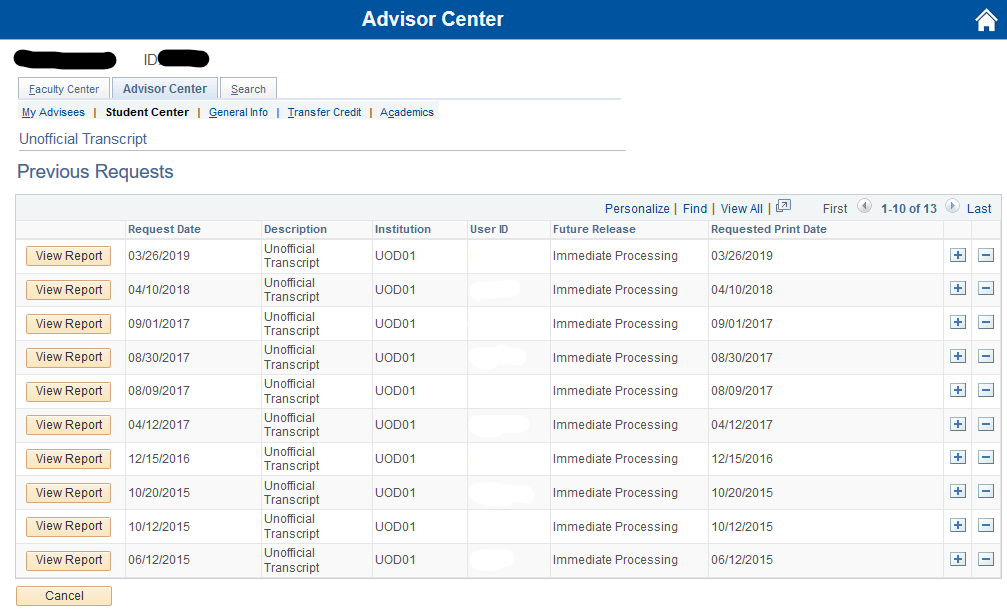The image size is (1007, 611).
Task: Go to Transfer Credit section
Action: pyautogui.click(x=324, y=112)
